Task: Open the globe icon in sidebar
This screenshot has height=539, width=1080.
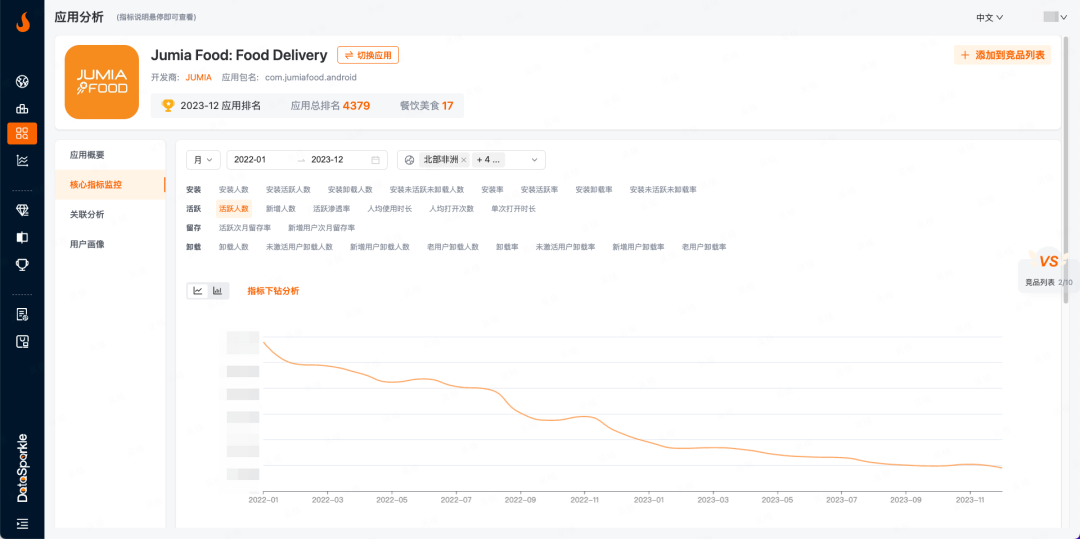Action: coord(22,82)
